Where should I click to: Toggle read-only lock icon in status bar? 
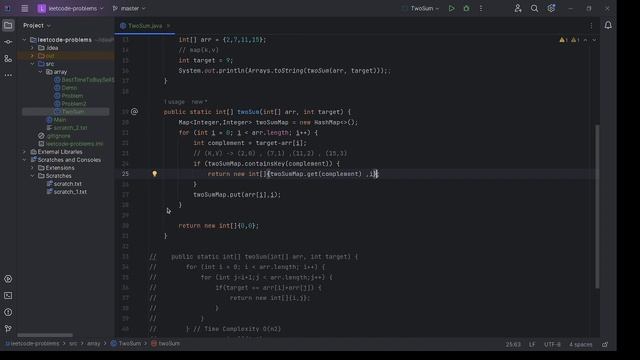605,344
